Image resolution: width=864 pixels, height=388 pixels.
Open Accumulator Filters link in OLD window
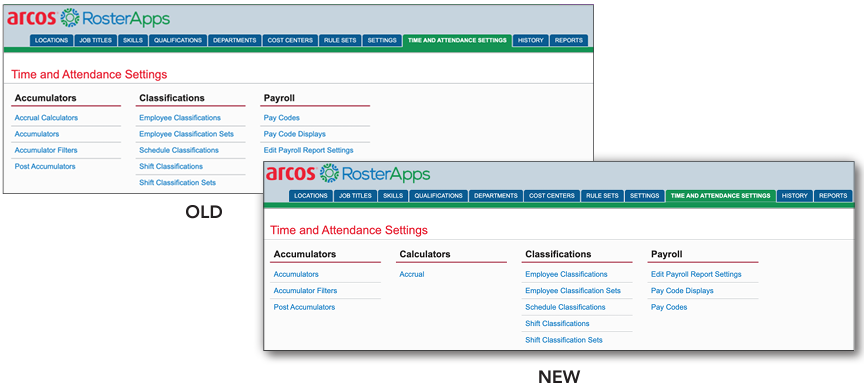click(46, 150)
